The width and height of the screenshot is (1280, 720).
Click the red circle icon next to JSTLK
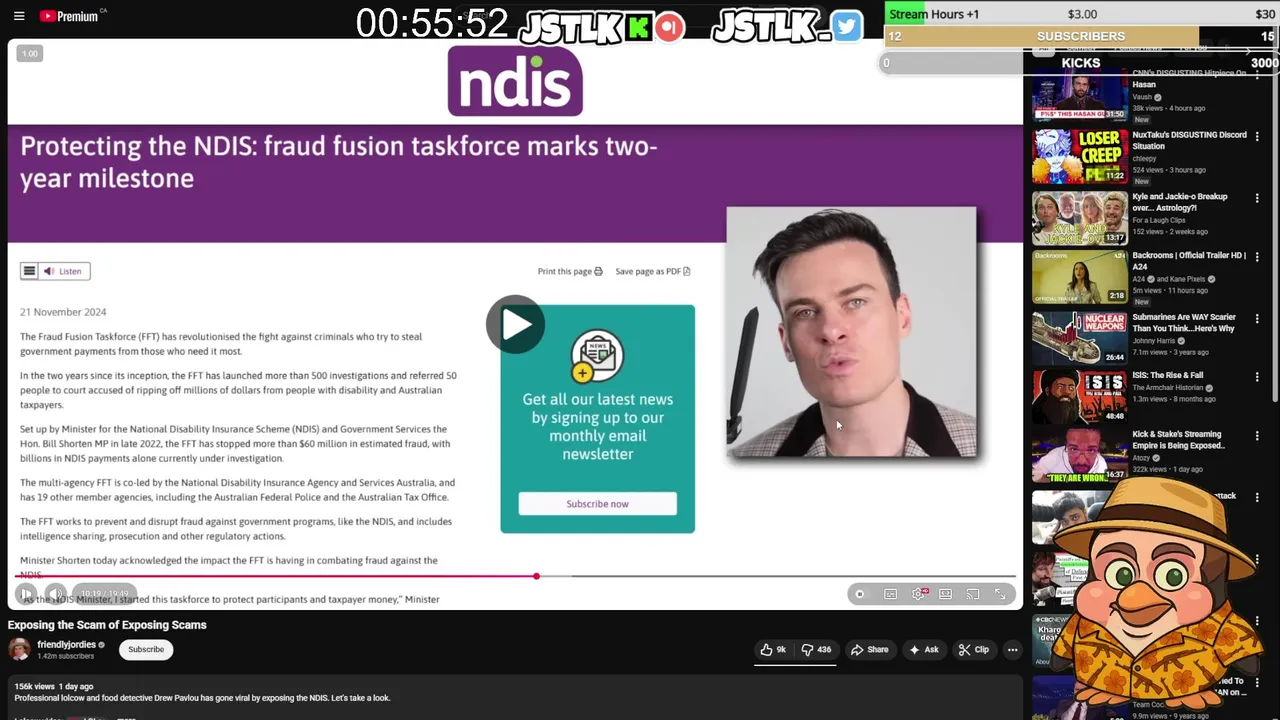(x=670, y=27)
